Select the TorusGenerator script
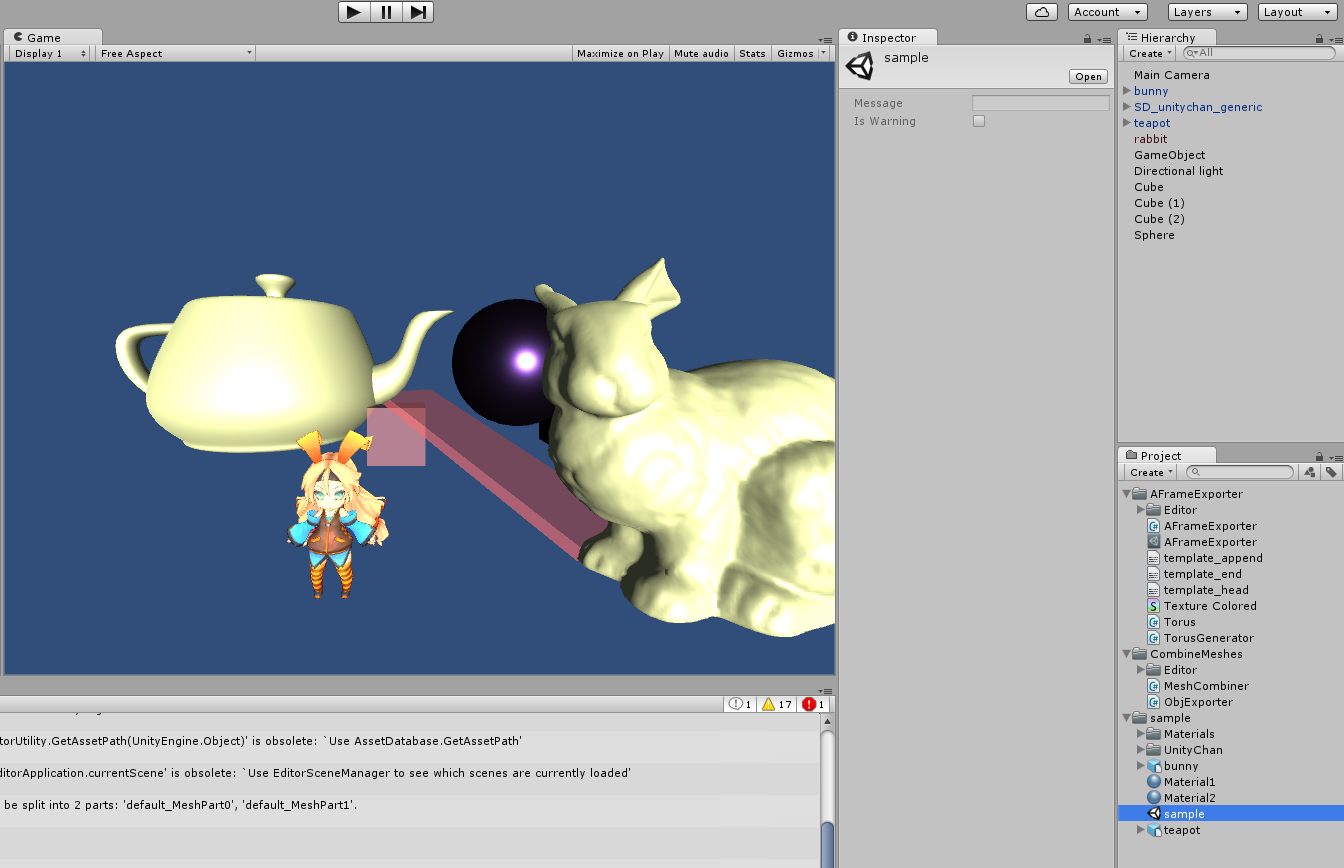The width and height of the screenshot is (1344, 868). point(1200,638)
